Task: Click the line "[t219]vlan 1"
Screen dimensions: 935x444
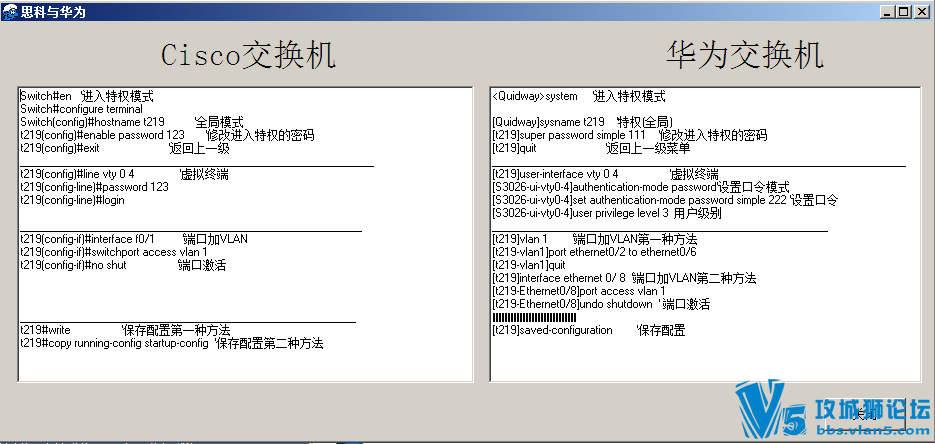Action: [x=520, y=239]
